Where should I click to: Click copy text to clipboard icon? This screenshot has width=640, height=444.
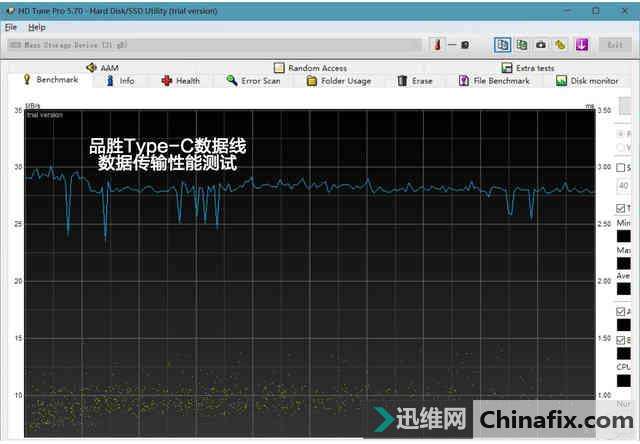click(x=502, y=44)
